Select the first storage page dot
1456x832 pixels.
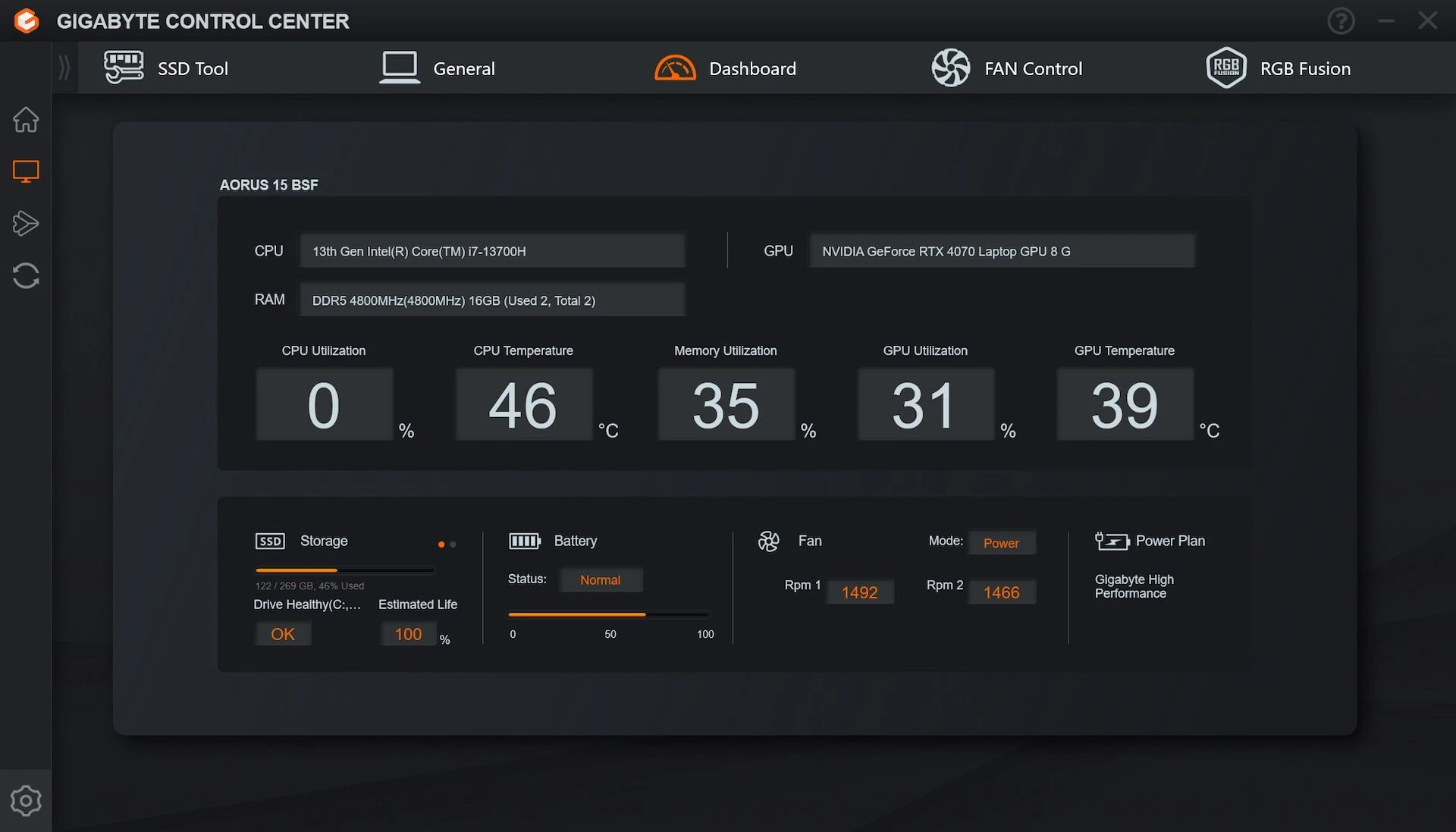[441, 544]
